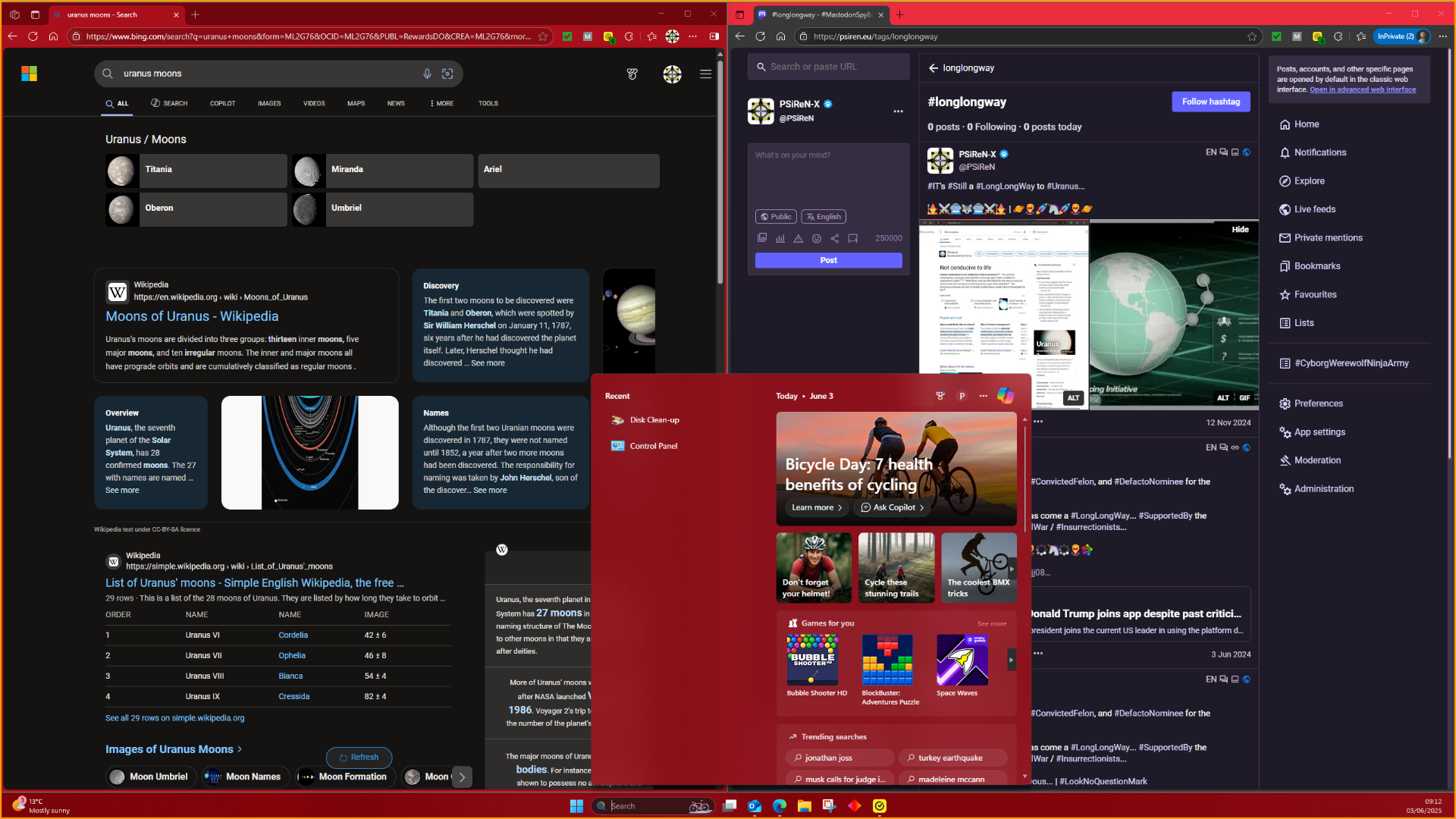Click the Home icon in Mastodon sidebar
Viewport: 1456px width, 819px height.
[x=1285, y=124]
